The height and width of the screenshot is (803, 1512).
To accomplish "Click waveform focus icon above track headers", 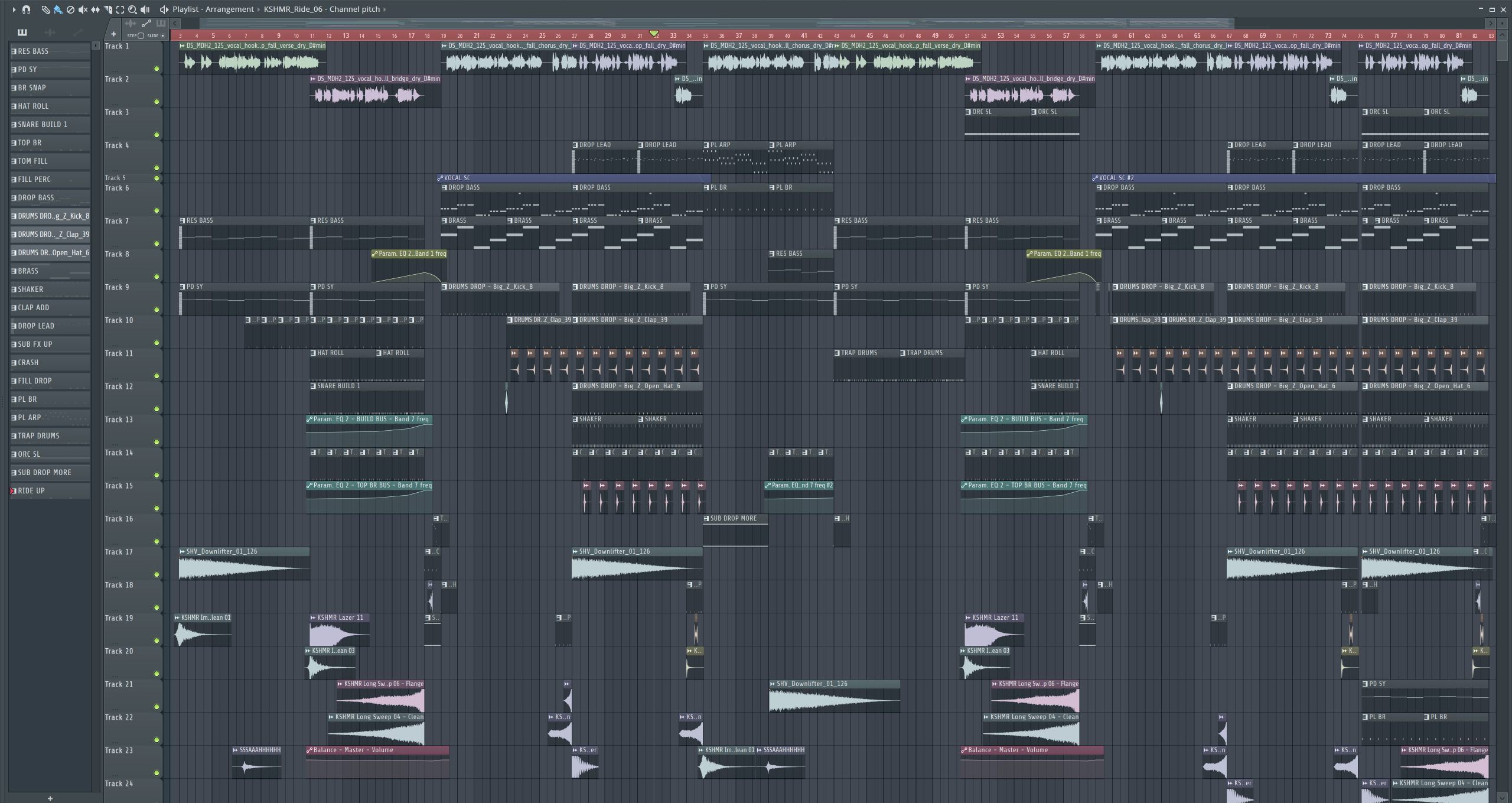I will (x=131, y=24).
